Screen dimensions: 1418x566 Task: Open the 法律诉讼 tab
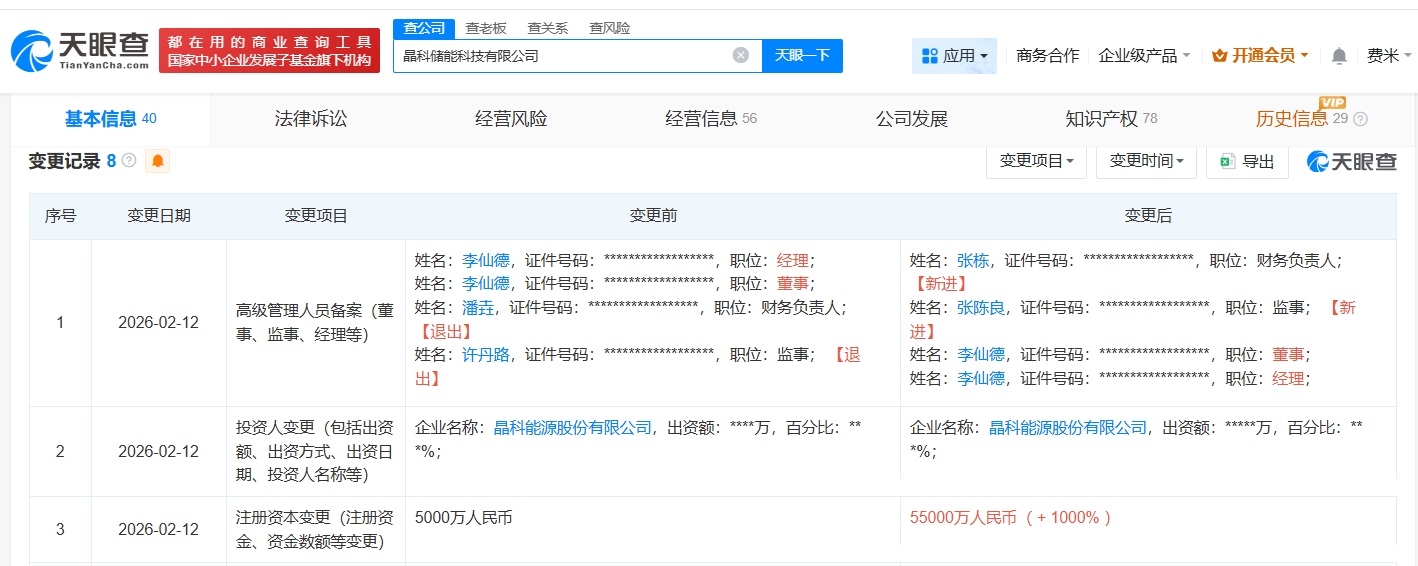(x=311, y=119)
